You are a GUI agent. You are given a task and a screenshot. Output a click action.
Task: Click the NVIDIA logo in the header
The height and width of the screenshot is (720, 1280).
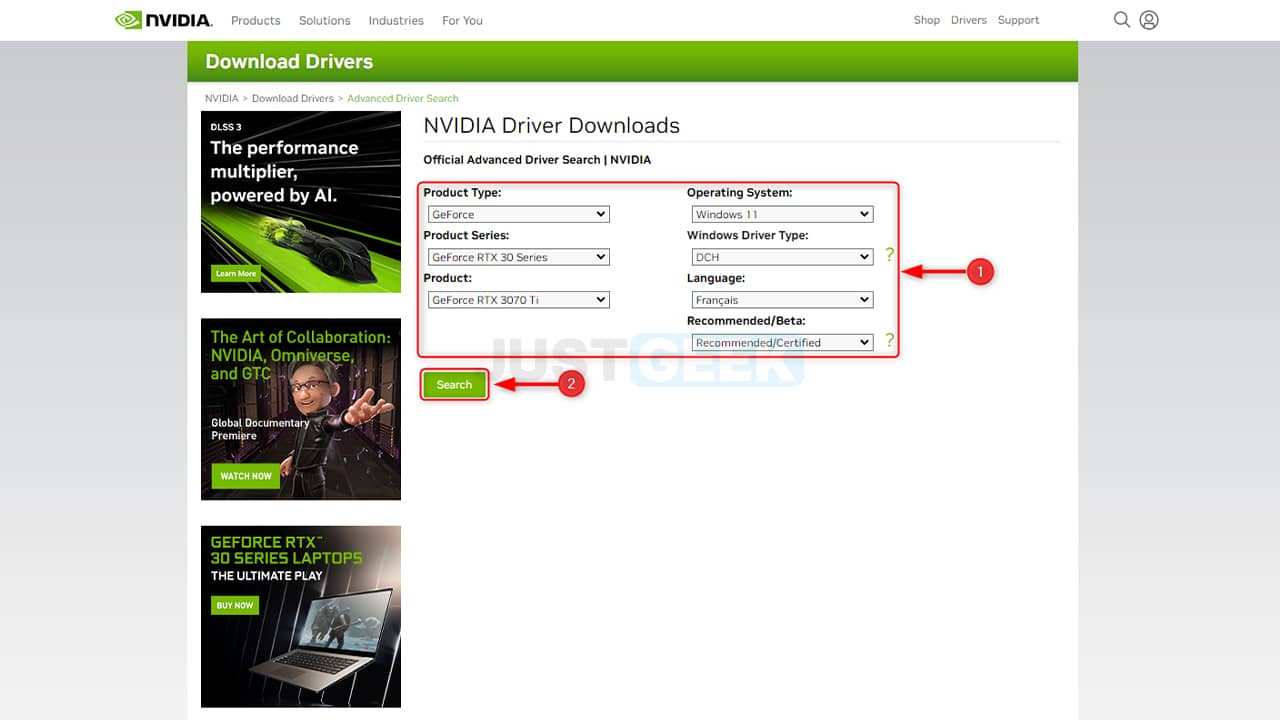(163, 20)
